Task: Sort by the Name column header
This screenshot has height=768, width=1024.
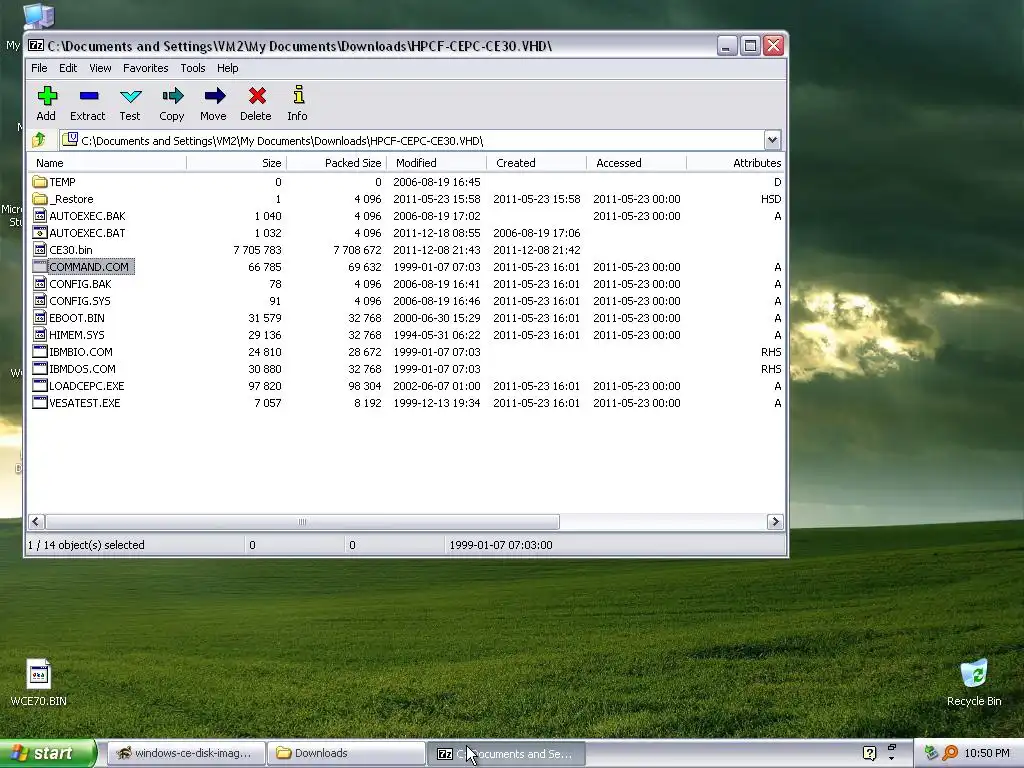Action: (x=107, y=163)
